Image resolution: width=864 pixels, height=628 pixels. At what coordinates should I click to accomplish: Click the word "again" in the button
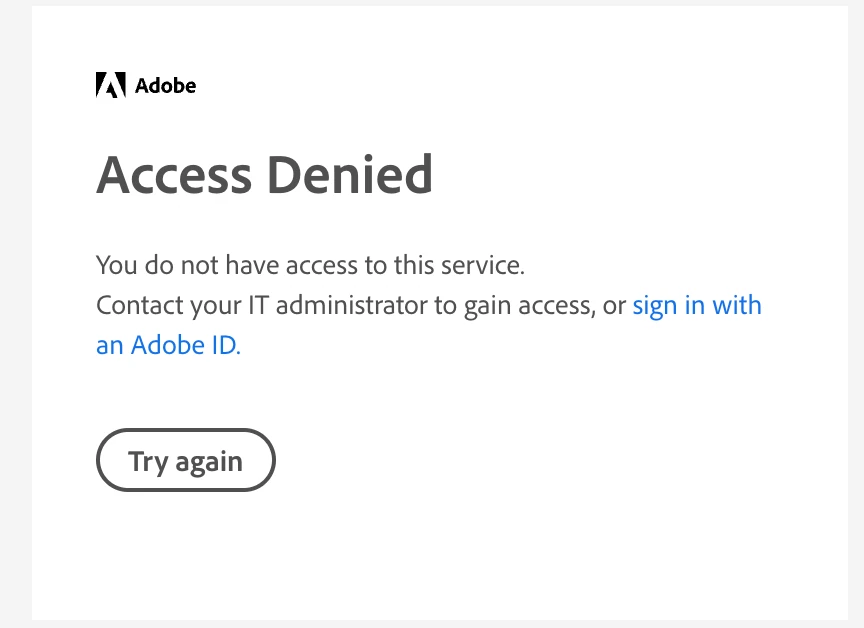click(x=209, y=461)
